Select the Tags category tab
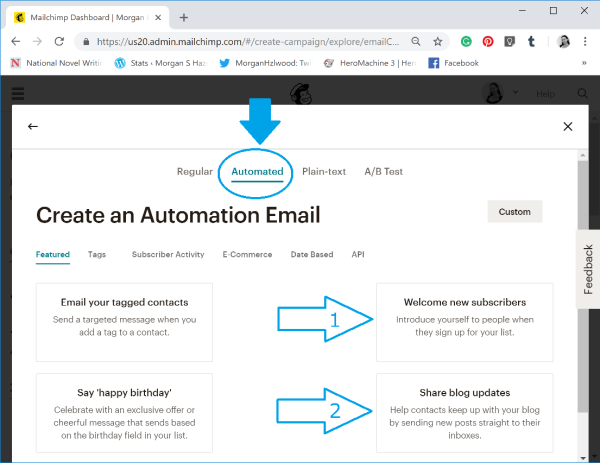600x463 pixels. tap(97, 254)
